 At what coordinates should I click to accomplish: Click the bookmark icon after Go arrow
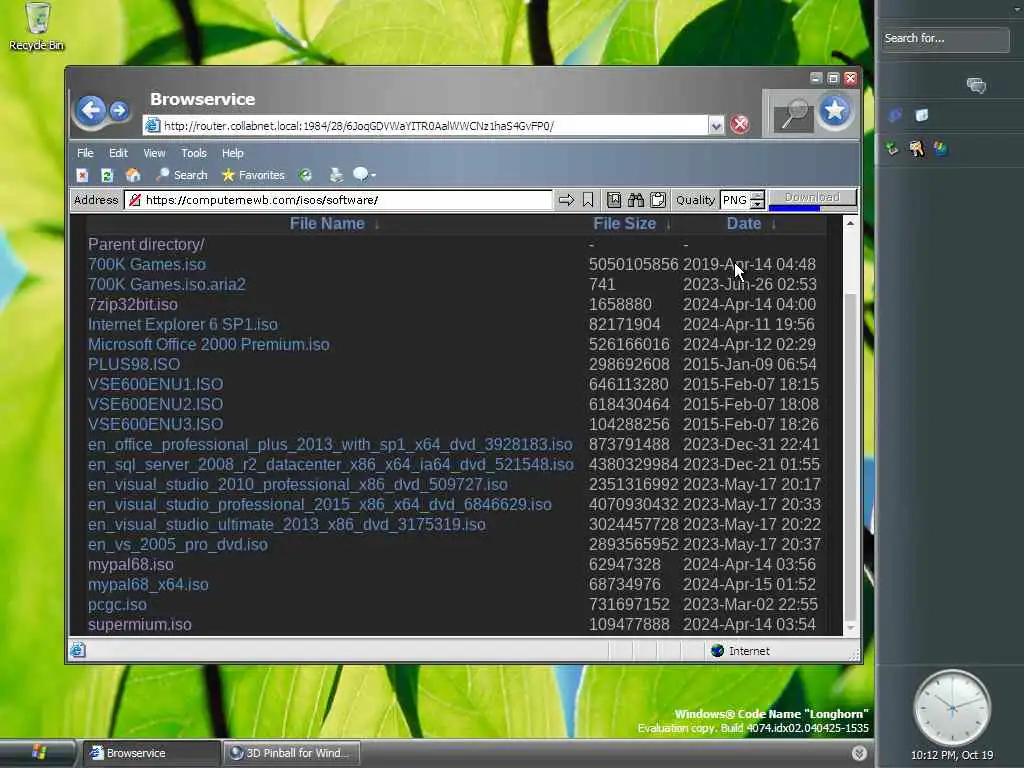click(x=588, y=200)
